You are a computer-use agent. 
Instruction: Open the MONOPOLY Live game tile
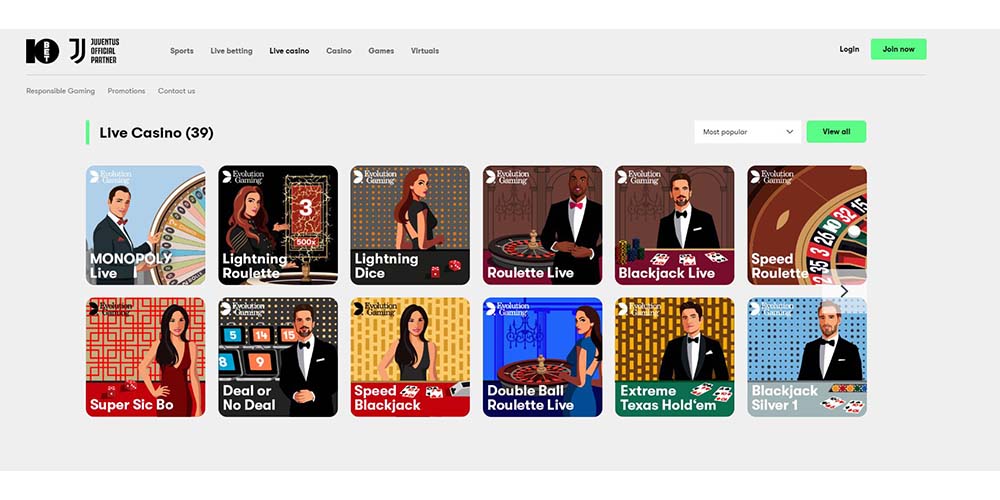[145, 225]
